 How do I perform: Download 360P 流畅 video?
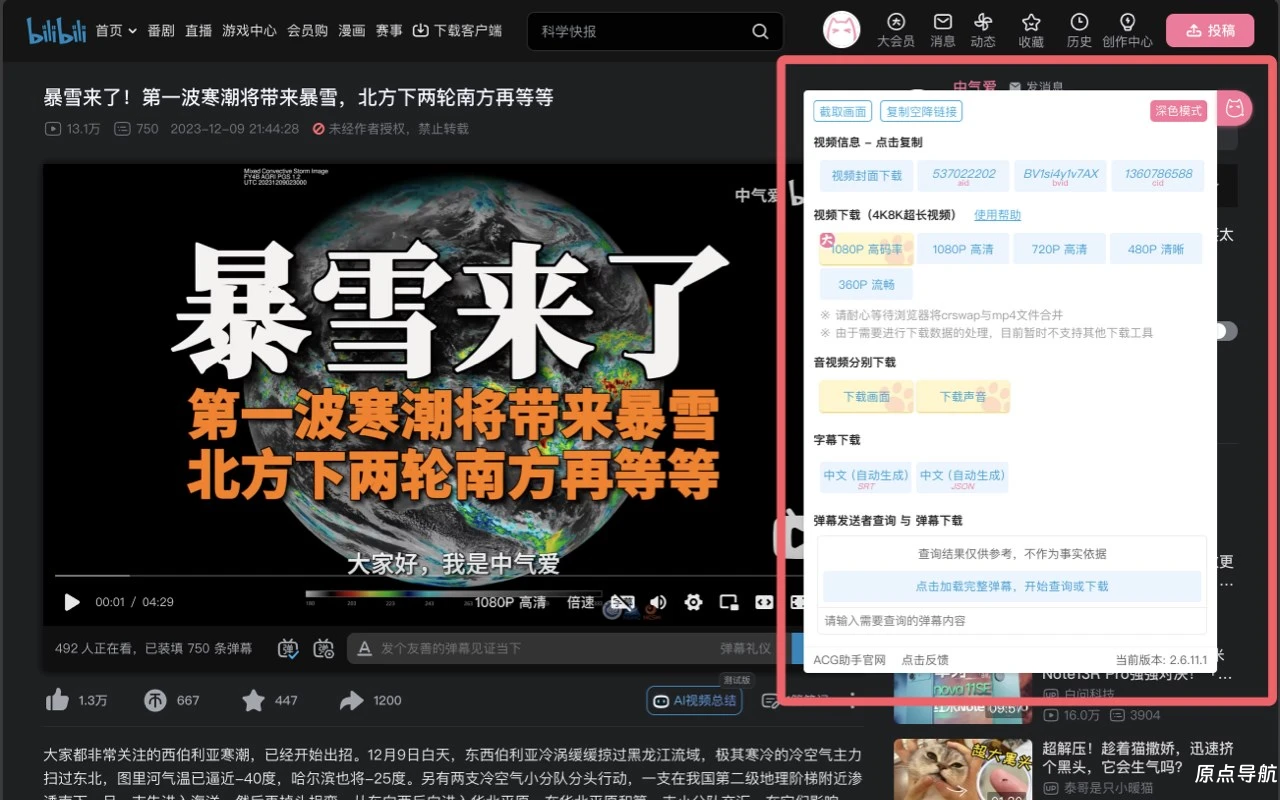coord(866,284)
